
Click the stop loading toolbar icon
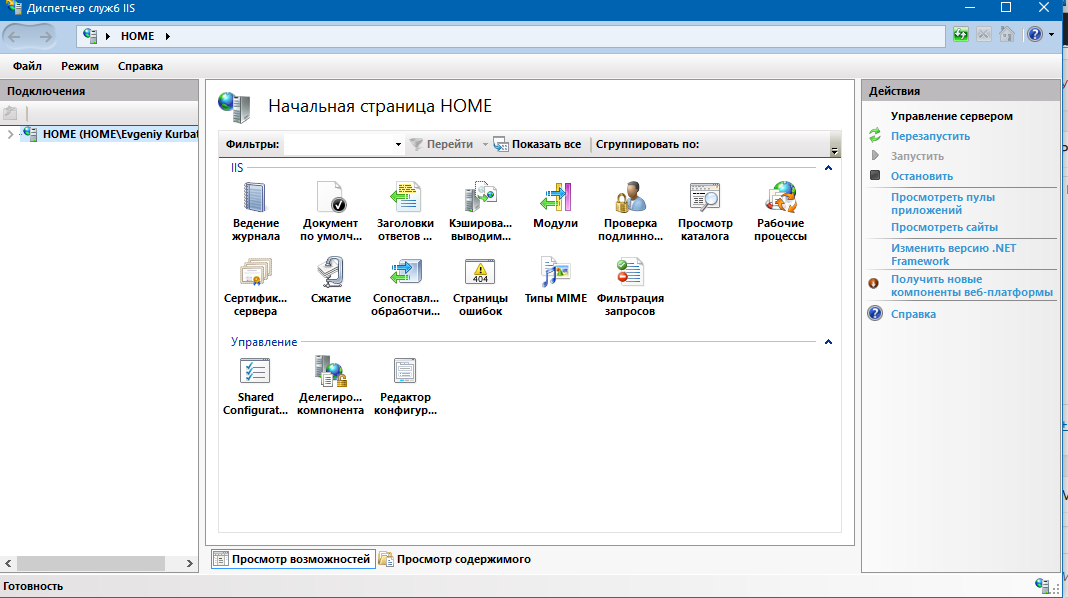pos(984,34)
